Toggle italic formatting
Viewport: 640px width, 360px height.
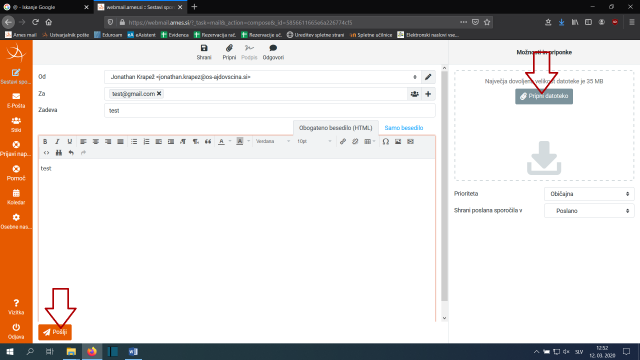pyautogui.click(x=58, y=141)
